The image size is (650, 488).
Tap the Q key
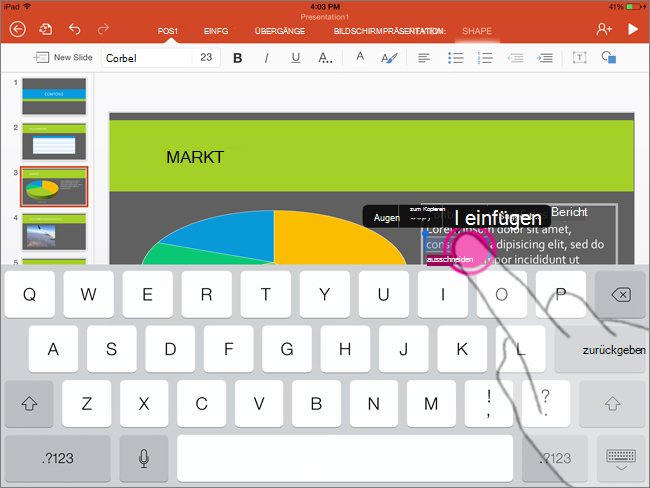(x=29, y=295)
